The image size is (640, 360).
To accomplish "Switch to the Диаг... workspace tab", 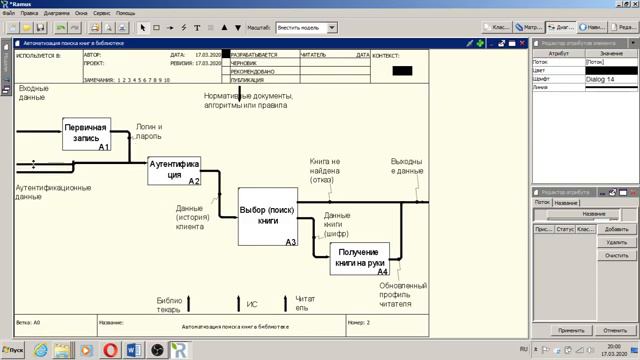I will pos(561,27).
